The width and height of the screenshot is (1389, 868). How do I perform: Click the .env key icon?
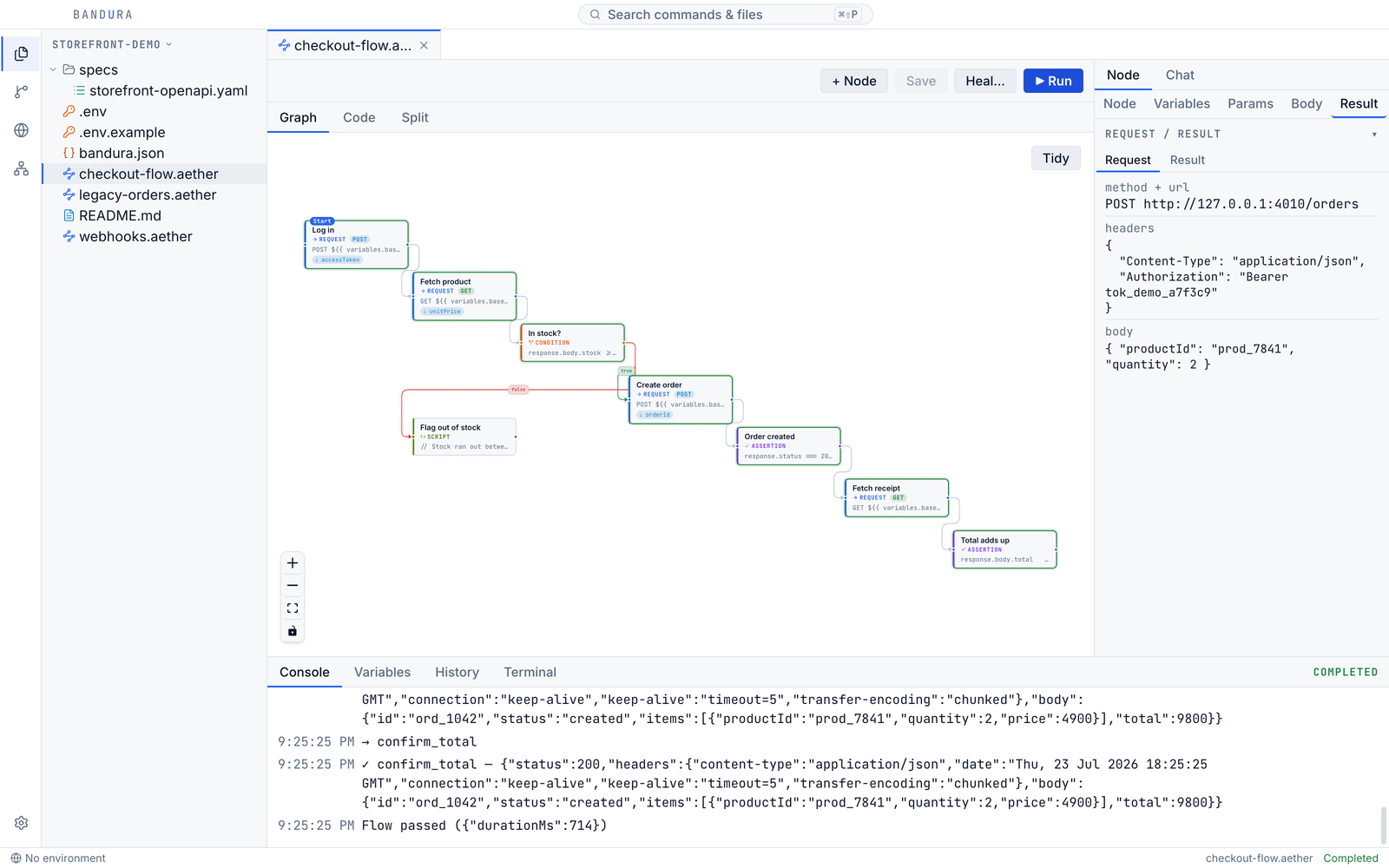point(69,111)
